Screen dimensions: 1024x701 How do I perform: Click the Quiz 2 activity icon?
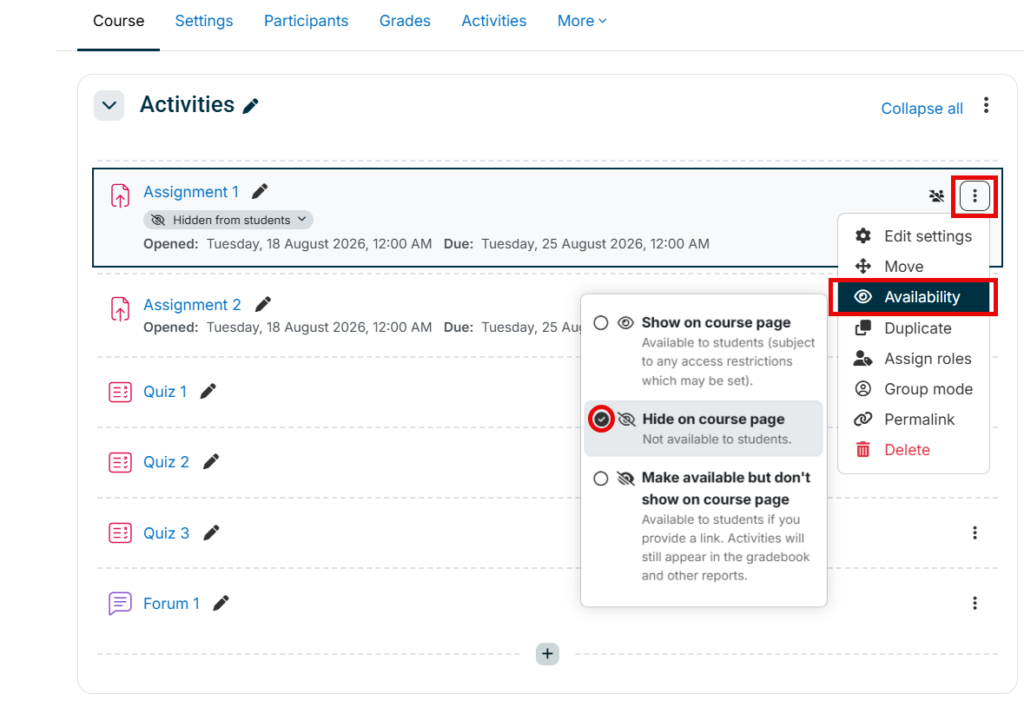[120, 463]
